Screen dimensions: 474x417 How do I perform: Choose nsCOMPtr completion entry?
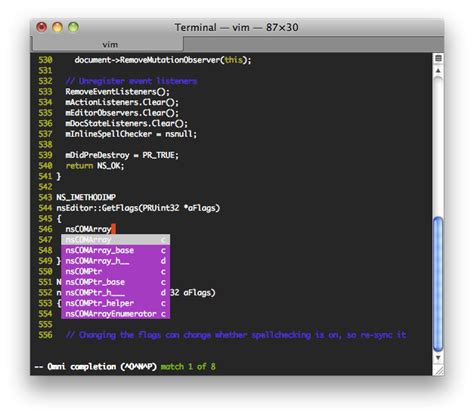[115, 272]
